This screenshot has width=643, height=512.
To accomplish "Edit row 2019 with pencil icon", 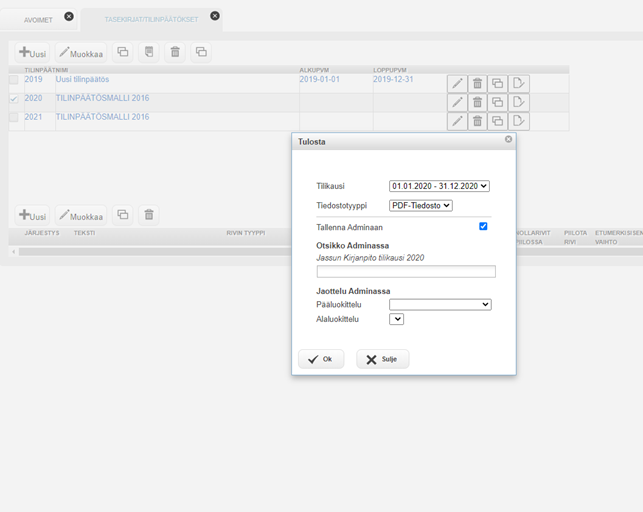I will coord(457,84).
